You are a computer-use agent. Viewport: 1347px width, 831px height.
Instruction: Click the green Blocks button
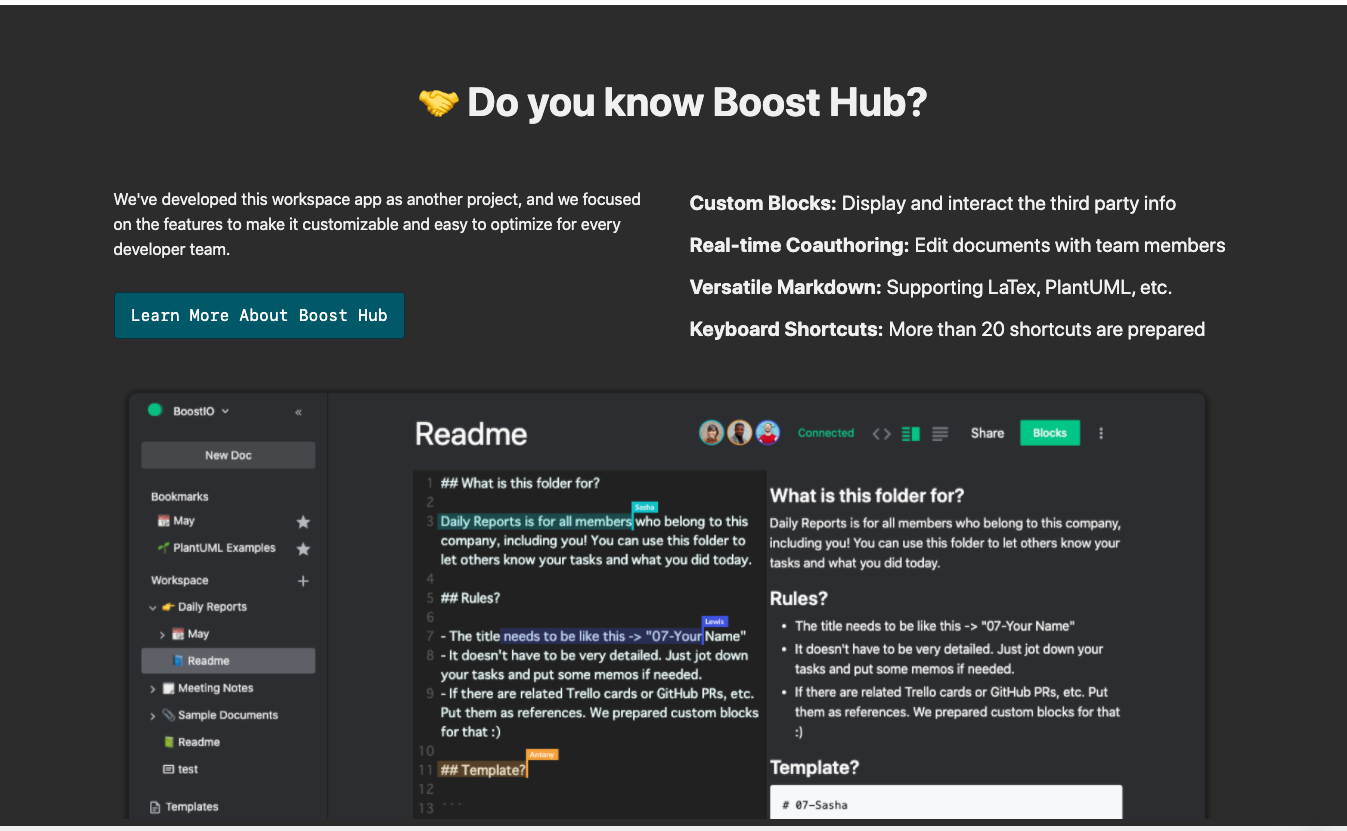coord(1050,433)
